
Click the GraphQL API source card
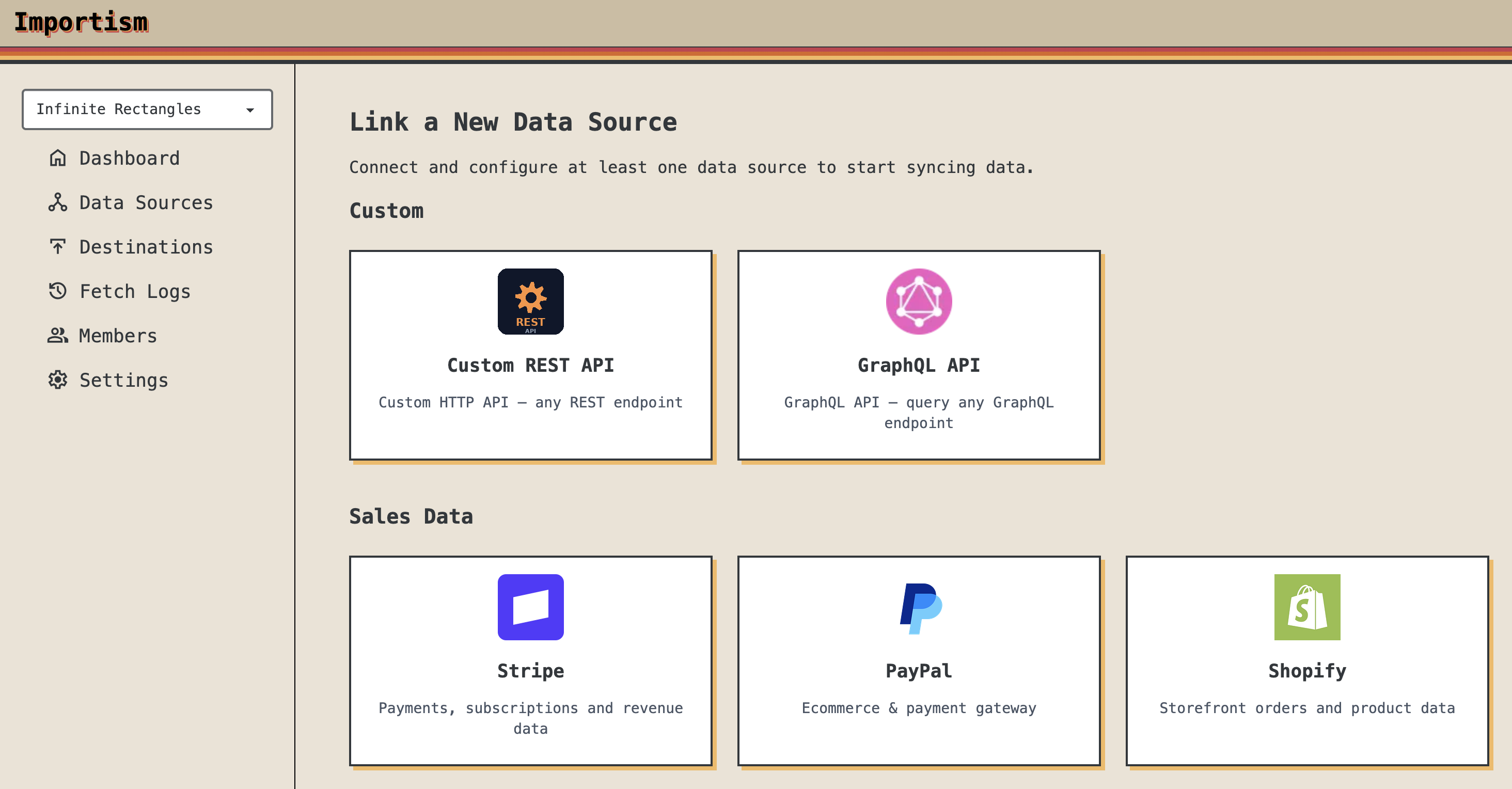(x=919, y=355)
